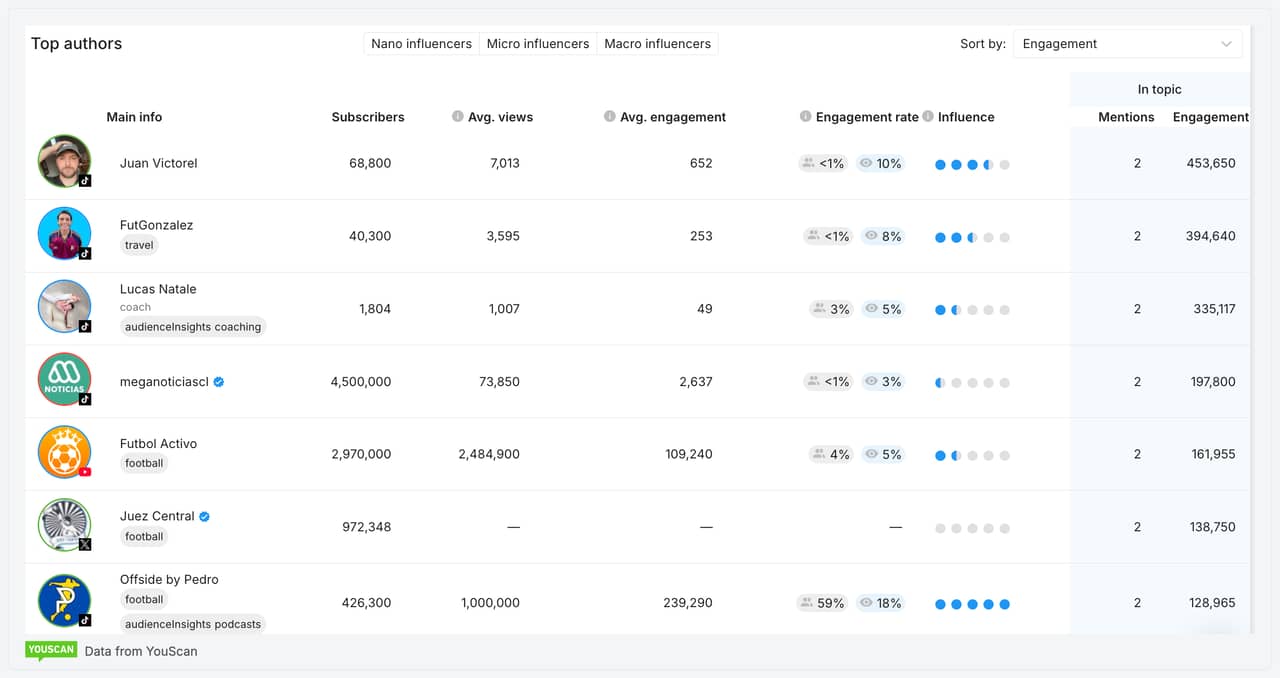Click the view rate 10% badge for Juan Victorel
The height and width of the screenshot is (678, 1280).
881,163
